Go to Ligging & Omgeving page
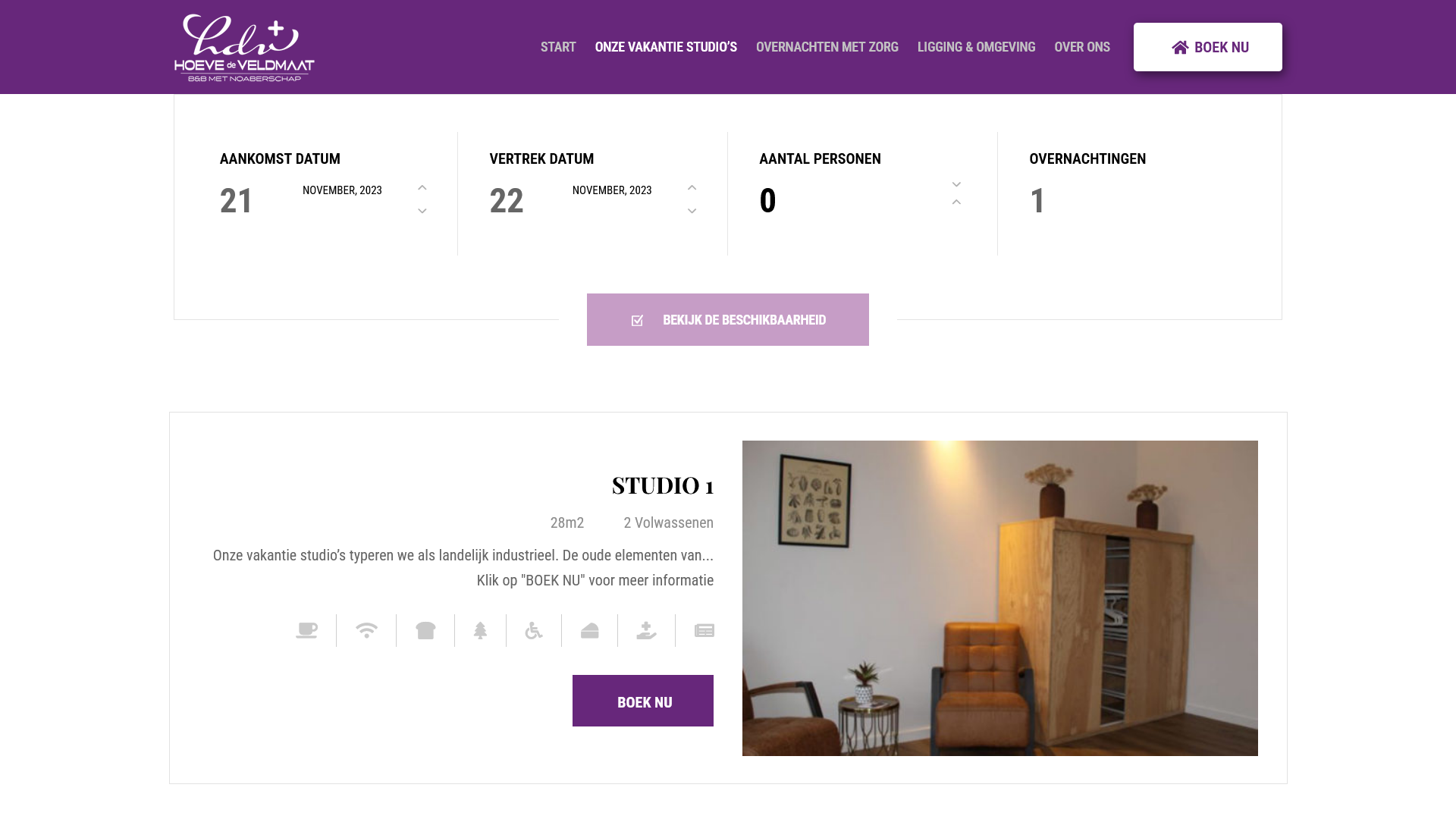The image size is (1456, 819). click(976, 47)
